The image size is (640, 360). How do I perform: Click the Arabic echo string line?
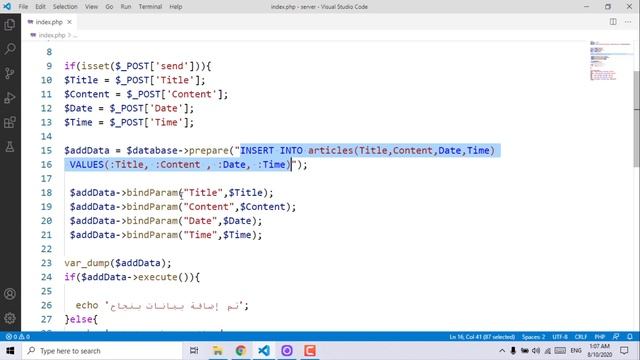point(162,305)
